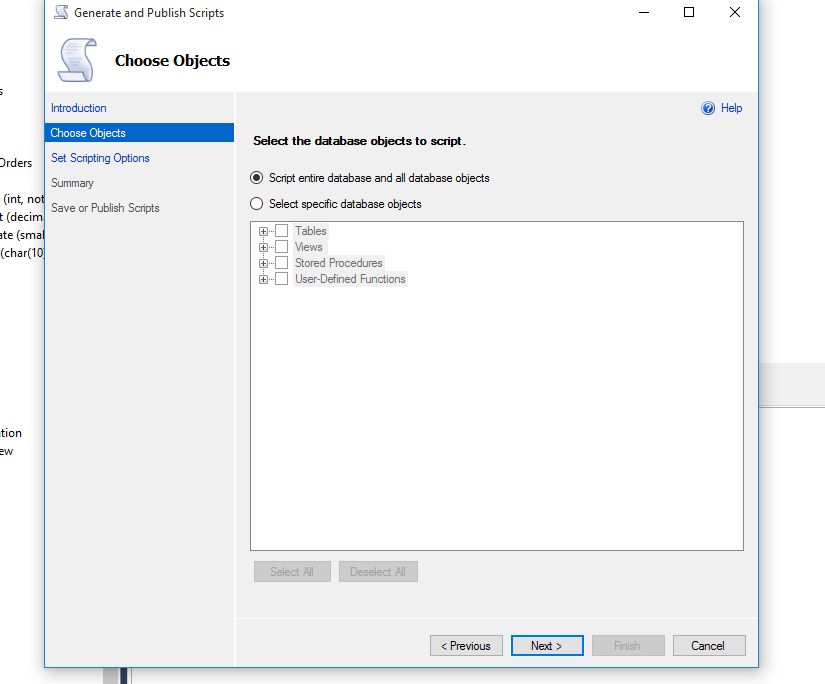Viewport: 825px width, 684px height.
Task: Click the Previous button
Action: pos(466,646)
